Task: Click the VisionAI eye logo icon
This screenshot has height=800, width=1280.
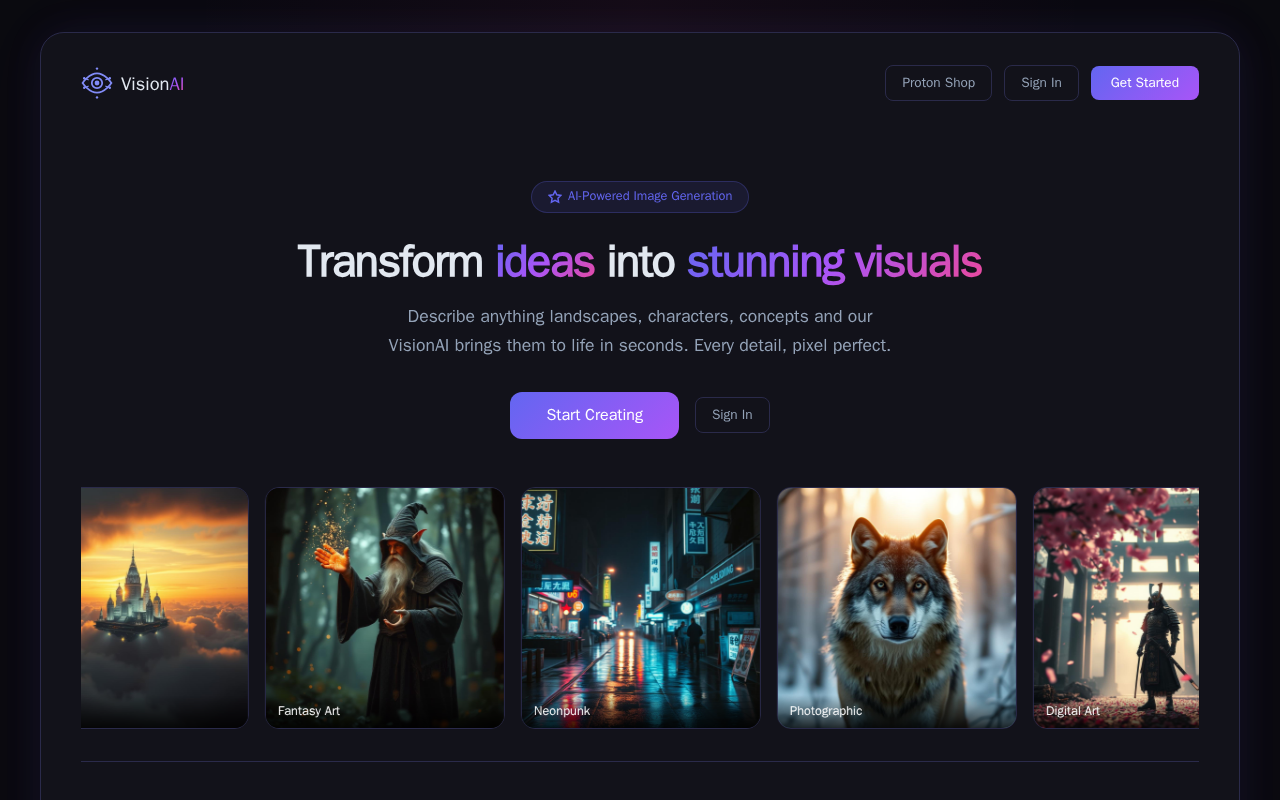Action: [97, 83]
